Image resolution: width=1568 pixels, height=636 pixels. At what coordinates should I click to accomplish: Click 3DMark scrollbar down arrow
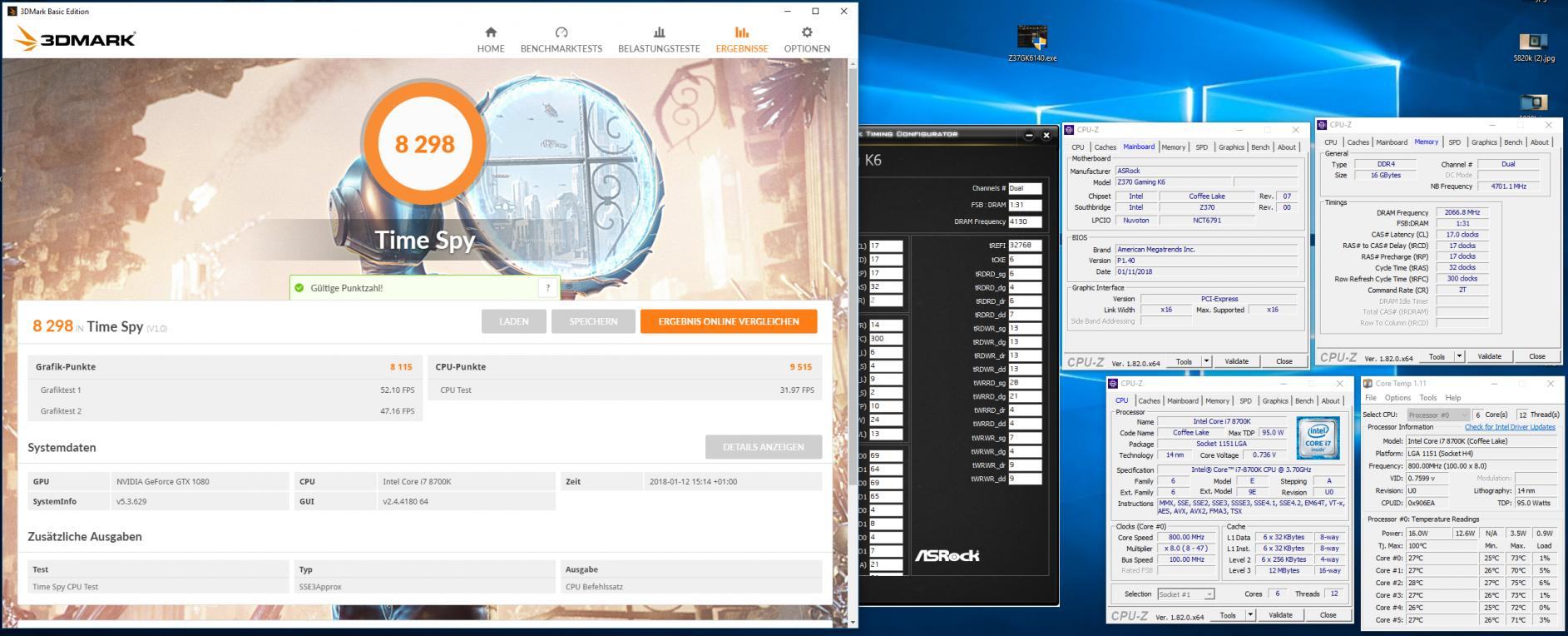pos(852,622)
